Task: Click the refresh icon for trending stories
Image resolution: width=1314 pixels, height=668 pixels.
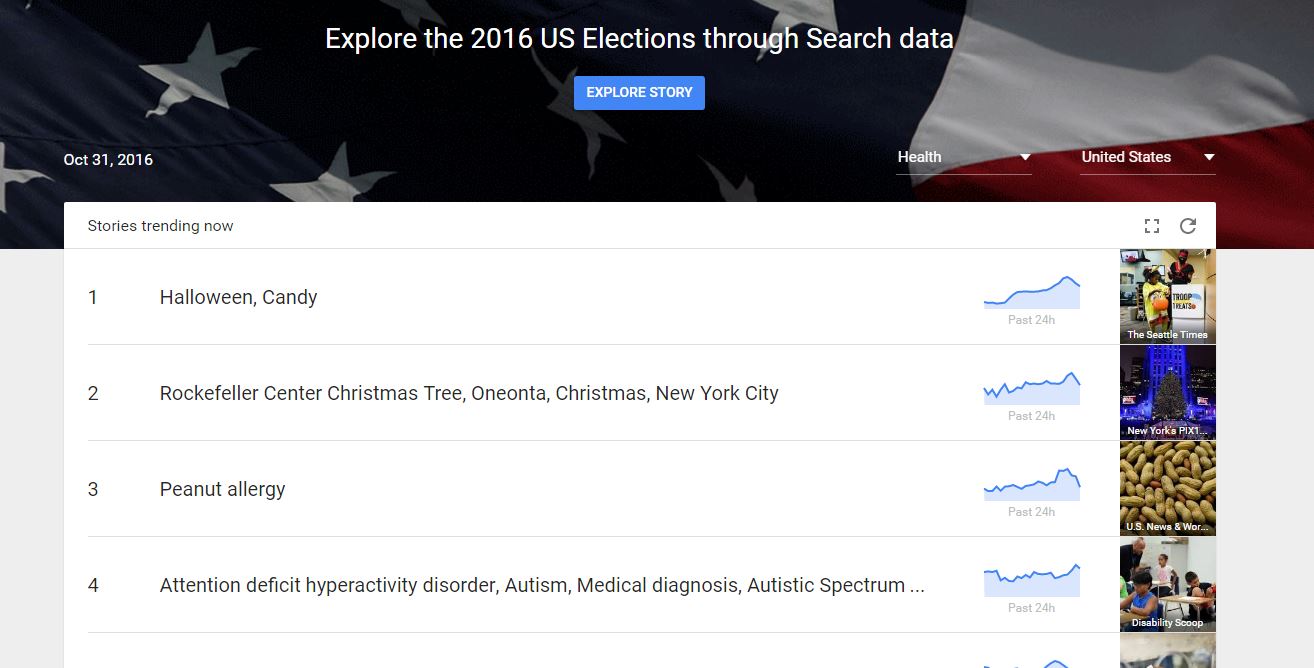Action: coord(1188,226)
